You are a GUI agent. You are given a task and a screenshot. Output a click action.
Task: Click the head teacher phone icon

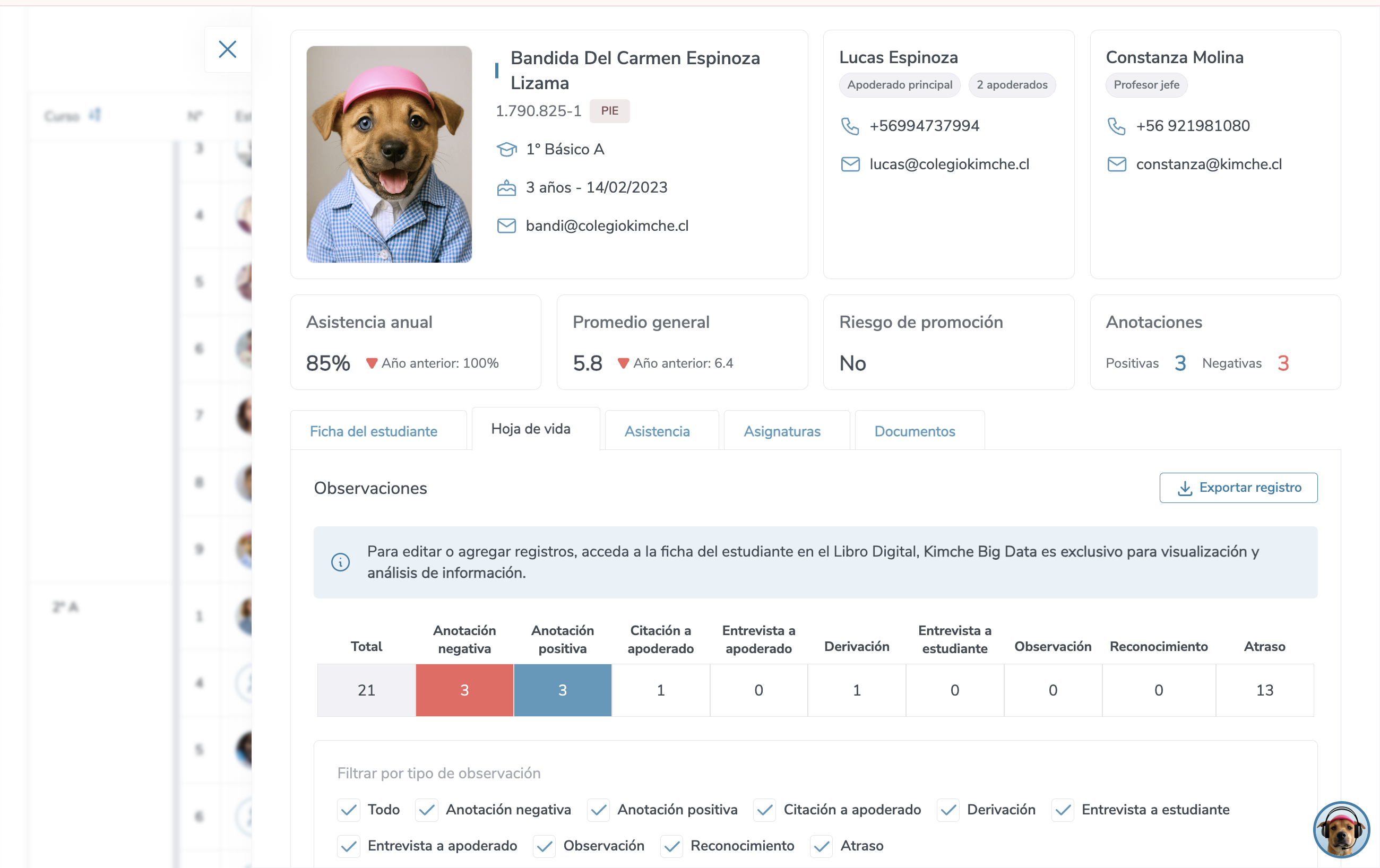click(1116, 126)
